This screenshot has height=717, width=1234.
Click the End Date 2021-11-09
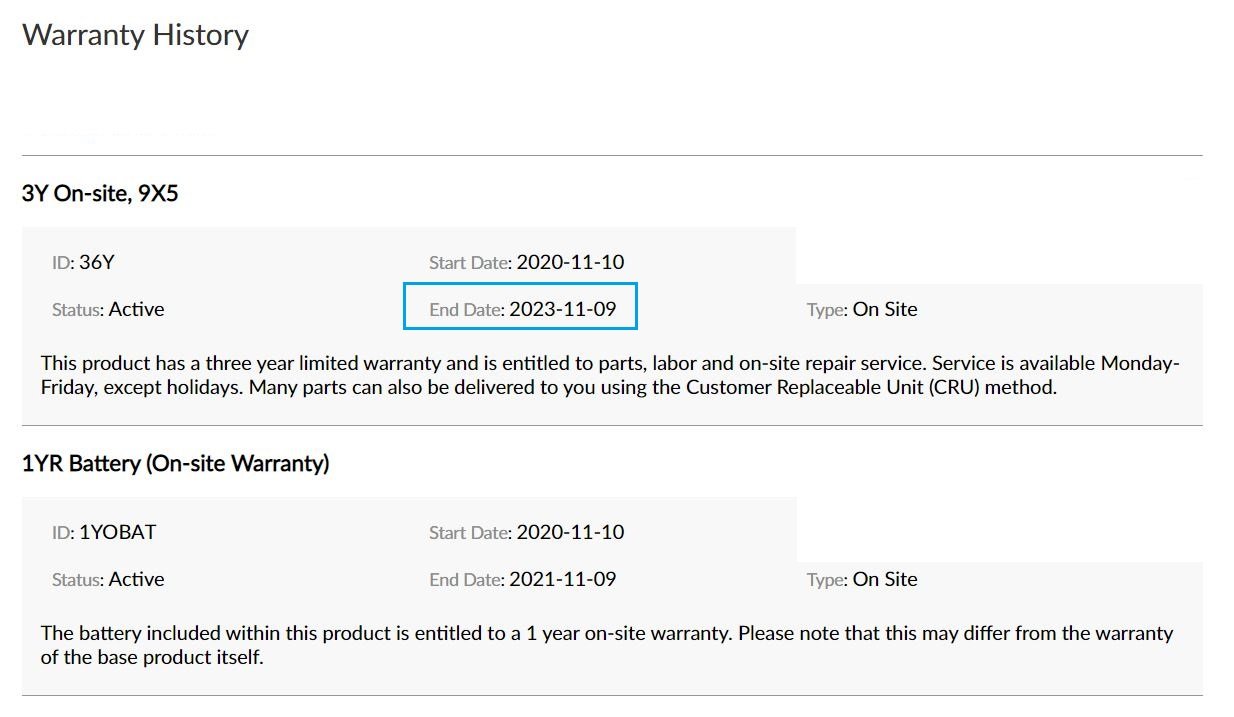[562, 579]
